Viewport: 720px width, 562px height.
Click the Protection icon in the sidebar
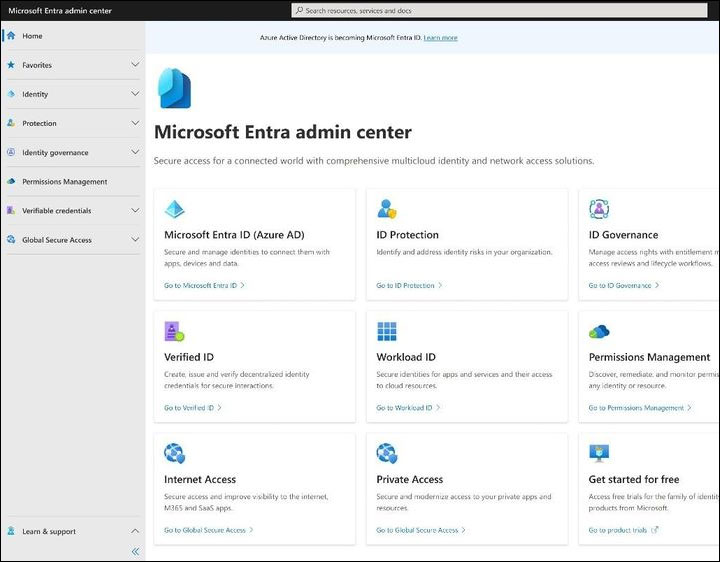click(11, 123)
